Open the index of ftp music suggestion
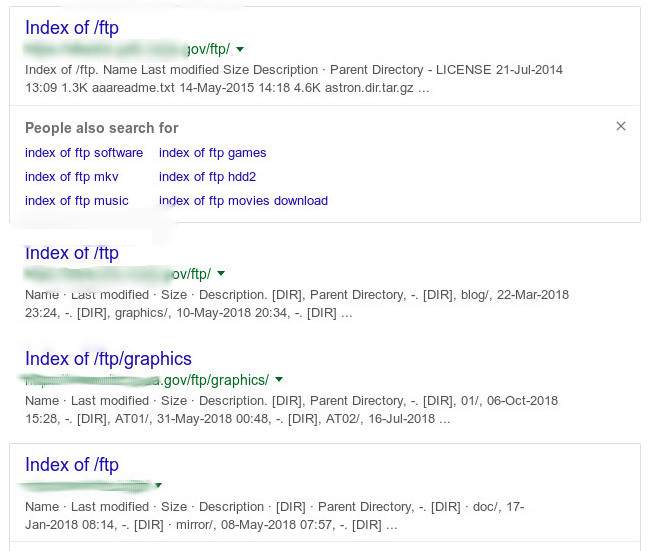 (x=77, y=201)
